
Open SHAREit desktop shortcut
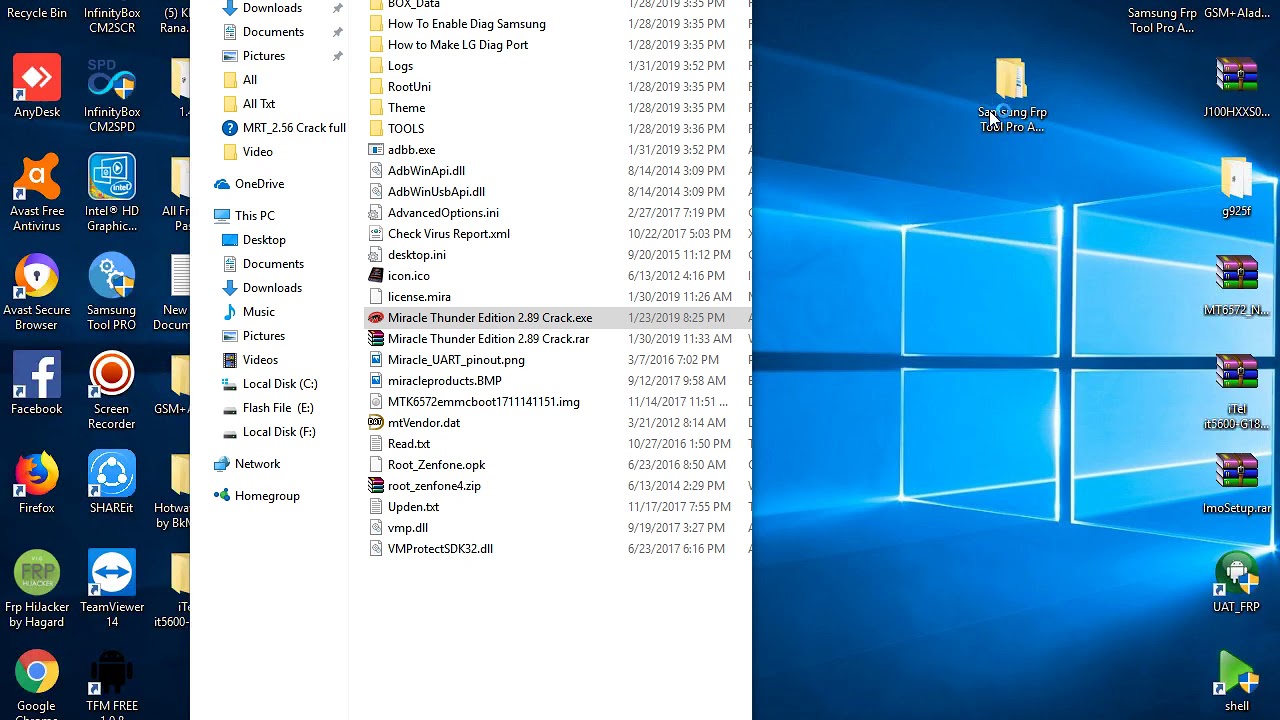pos(112,483)
